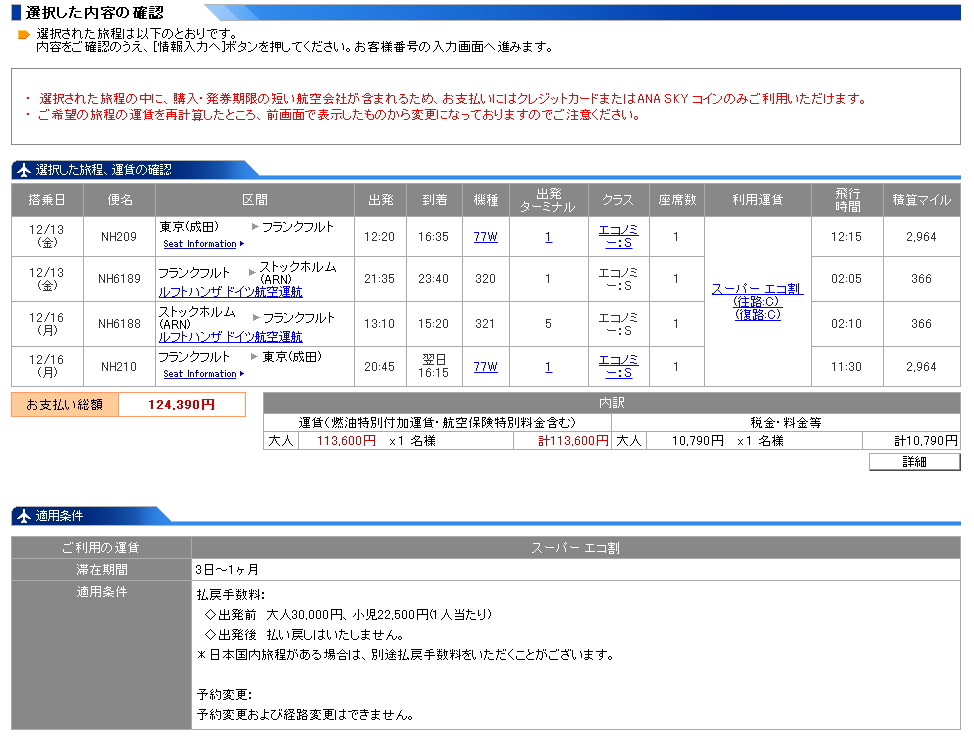Select tax amount 10,790円 for adult
The image size is (974, 738).
(698, 441)
